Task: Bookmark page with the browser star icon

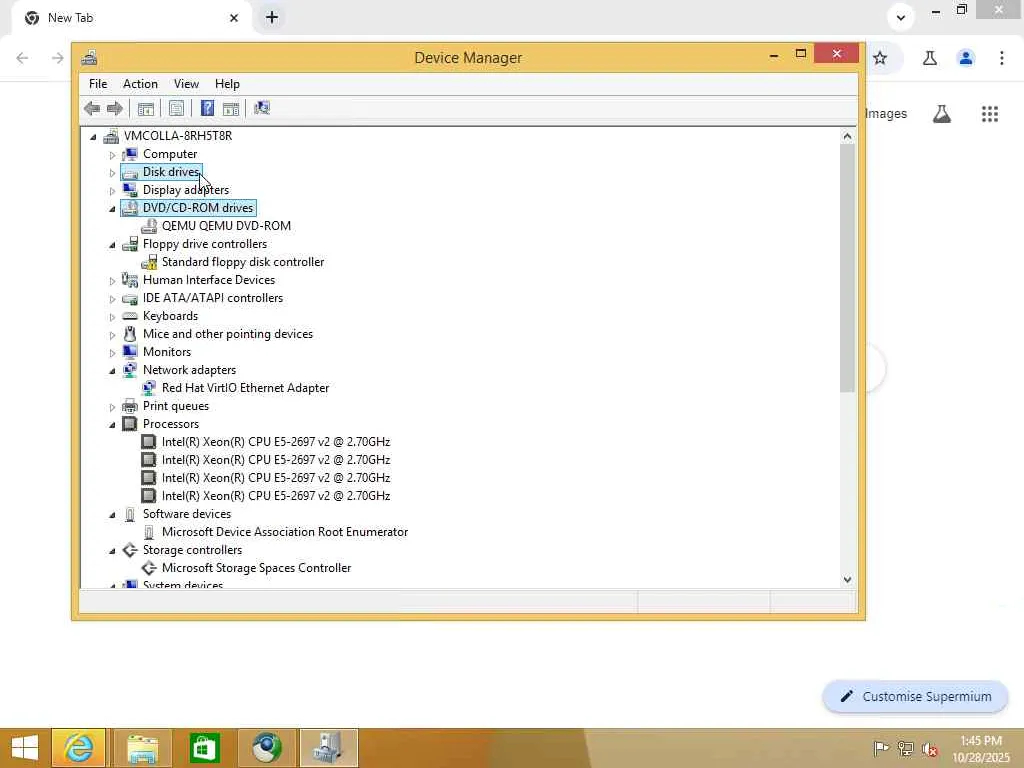Action: 880,58
